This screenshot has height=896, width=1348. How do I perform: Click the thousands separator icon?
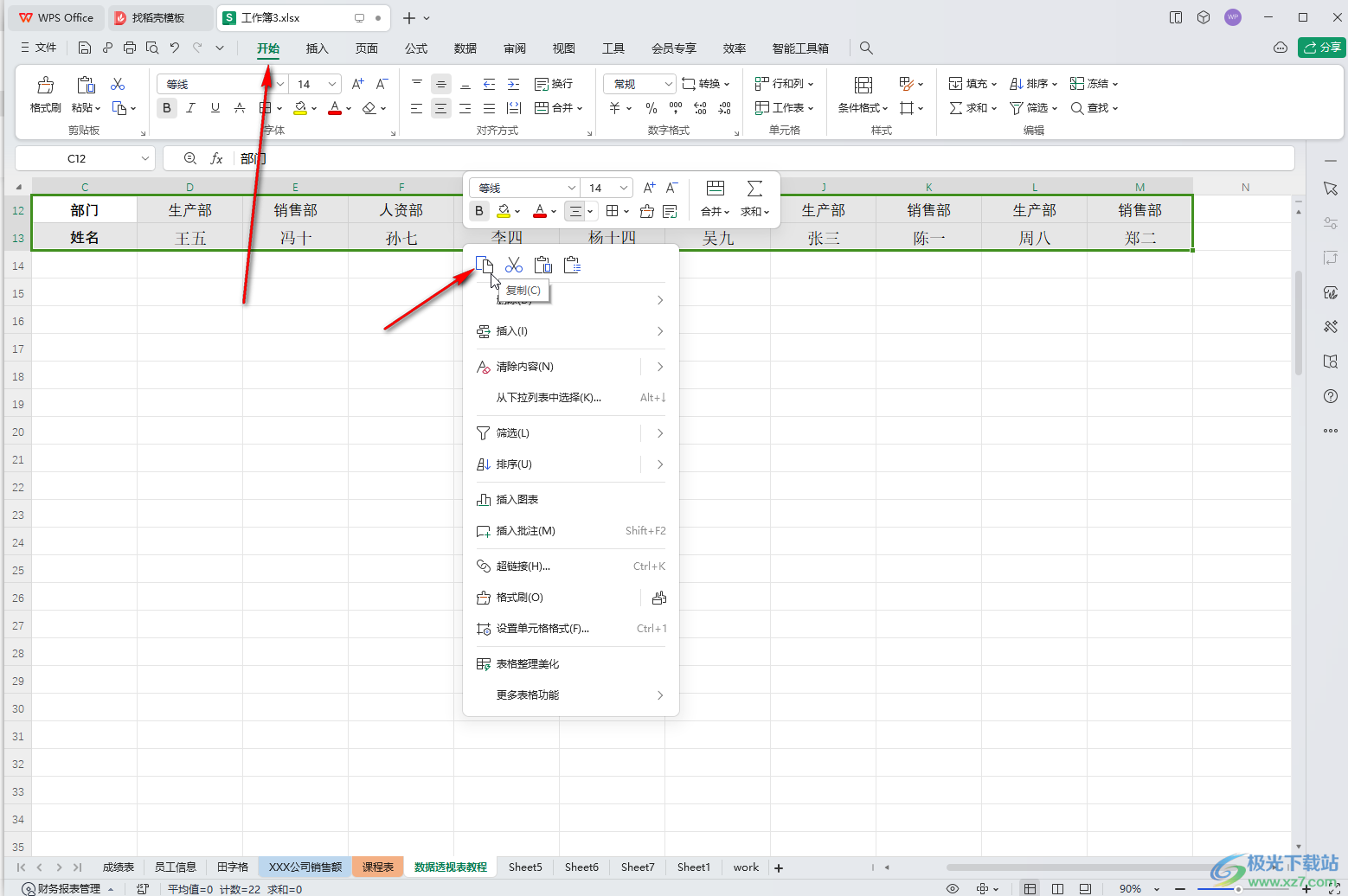676,108
